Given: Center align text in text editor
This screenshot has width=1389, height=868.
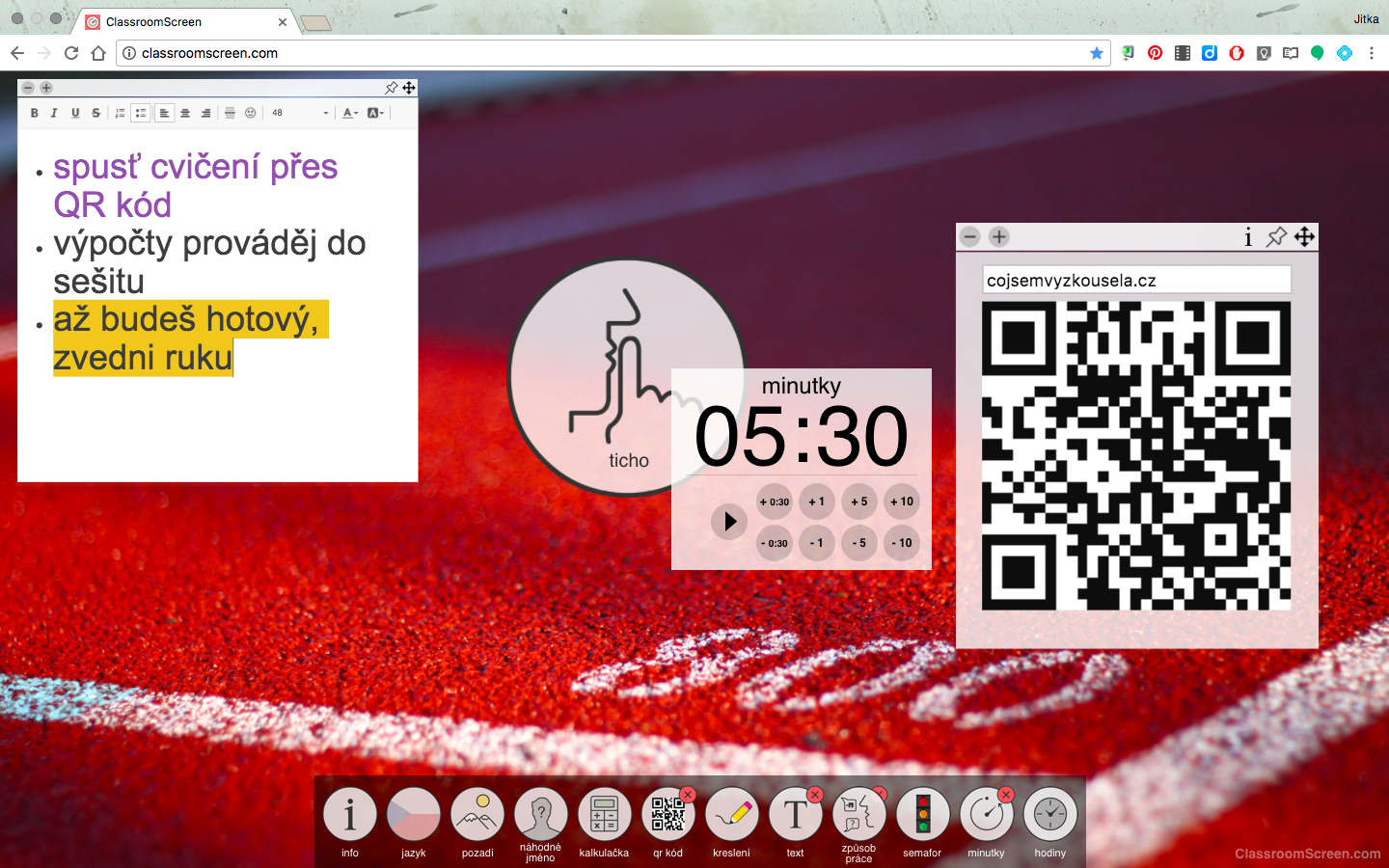Looking at the screenshot, I should (185, 113).
